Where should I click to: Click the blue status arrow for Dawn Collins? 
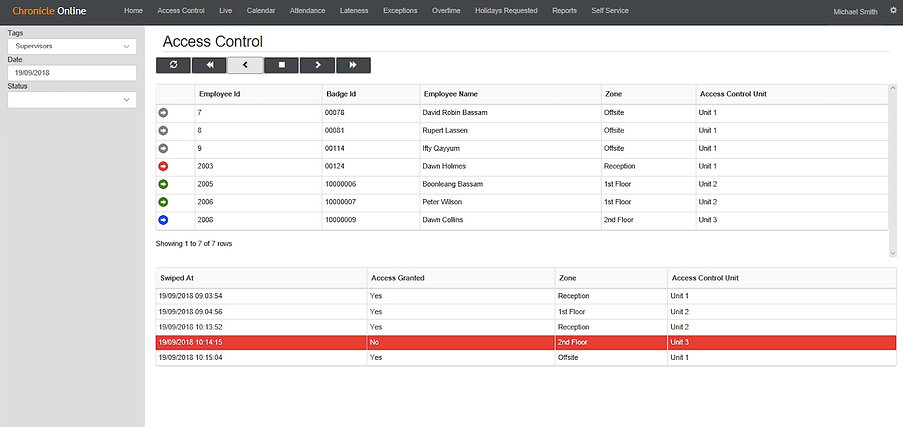tap(163, 220)
